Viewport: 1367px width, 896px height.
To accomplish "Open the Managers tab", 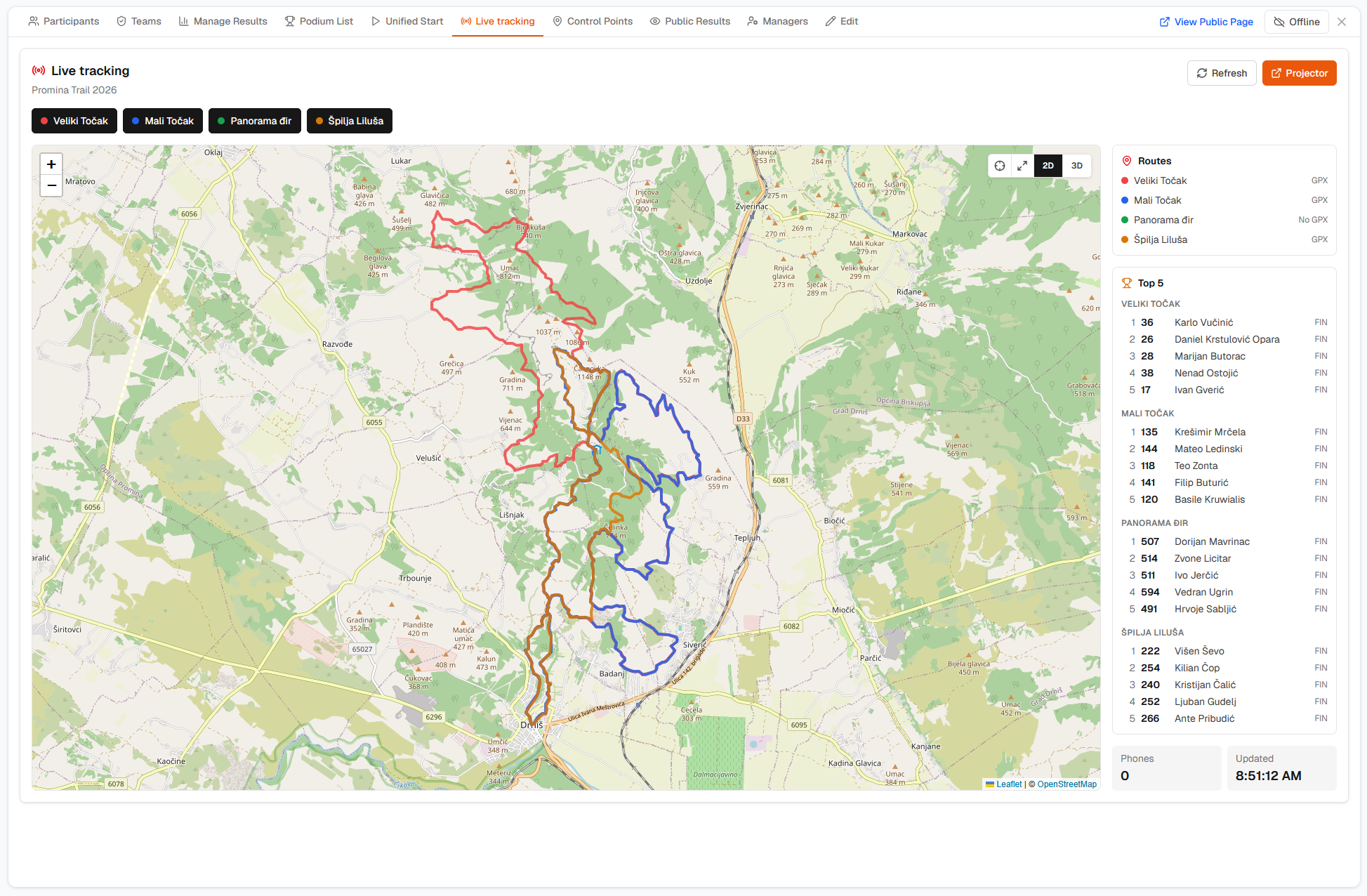I will pos(778,21).
